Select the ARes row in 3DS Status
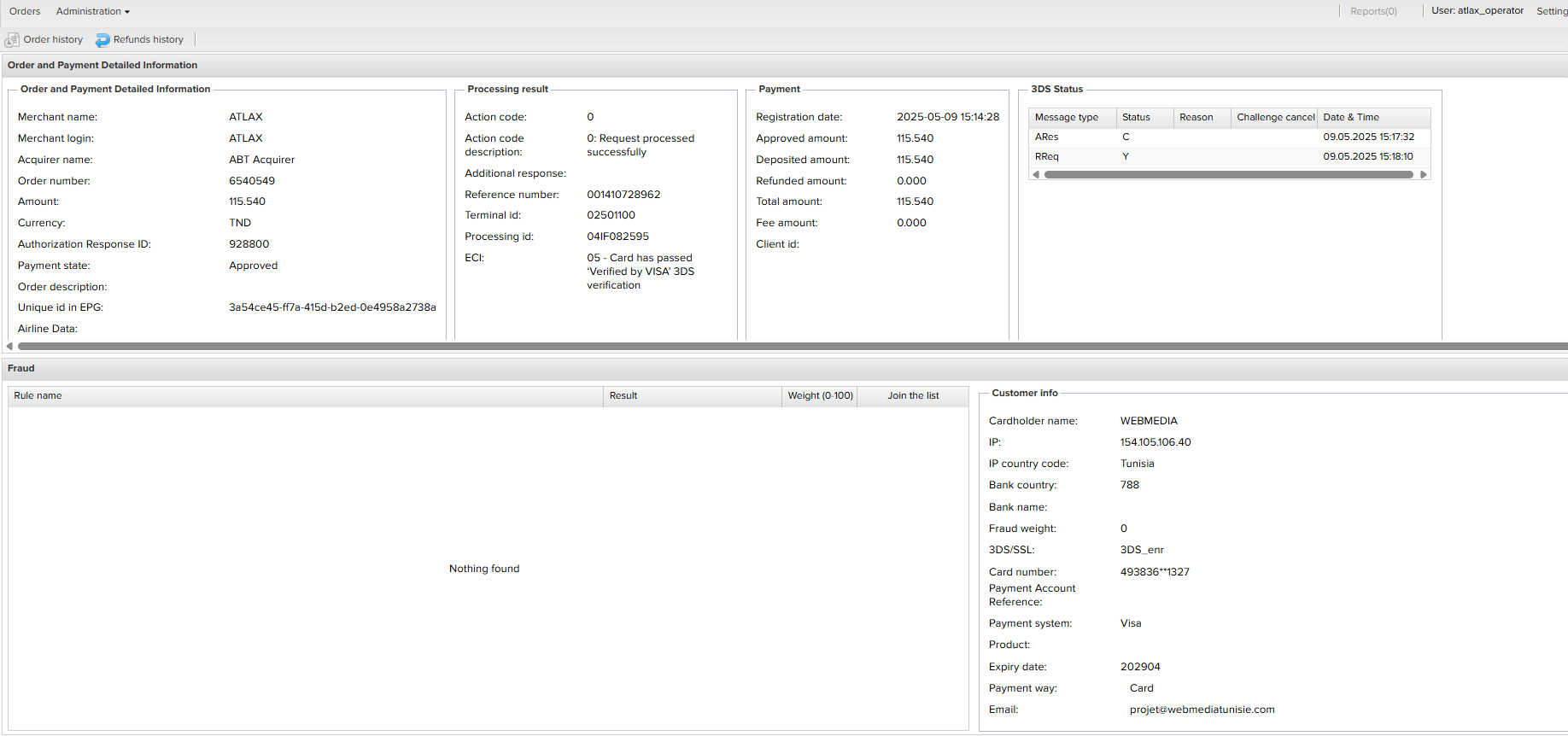The width and height of the screenshot is (1568, 736). pyautogui.click(x=1047, y=137)
